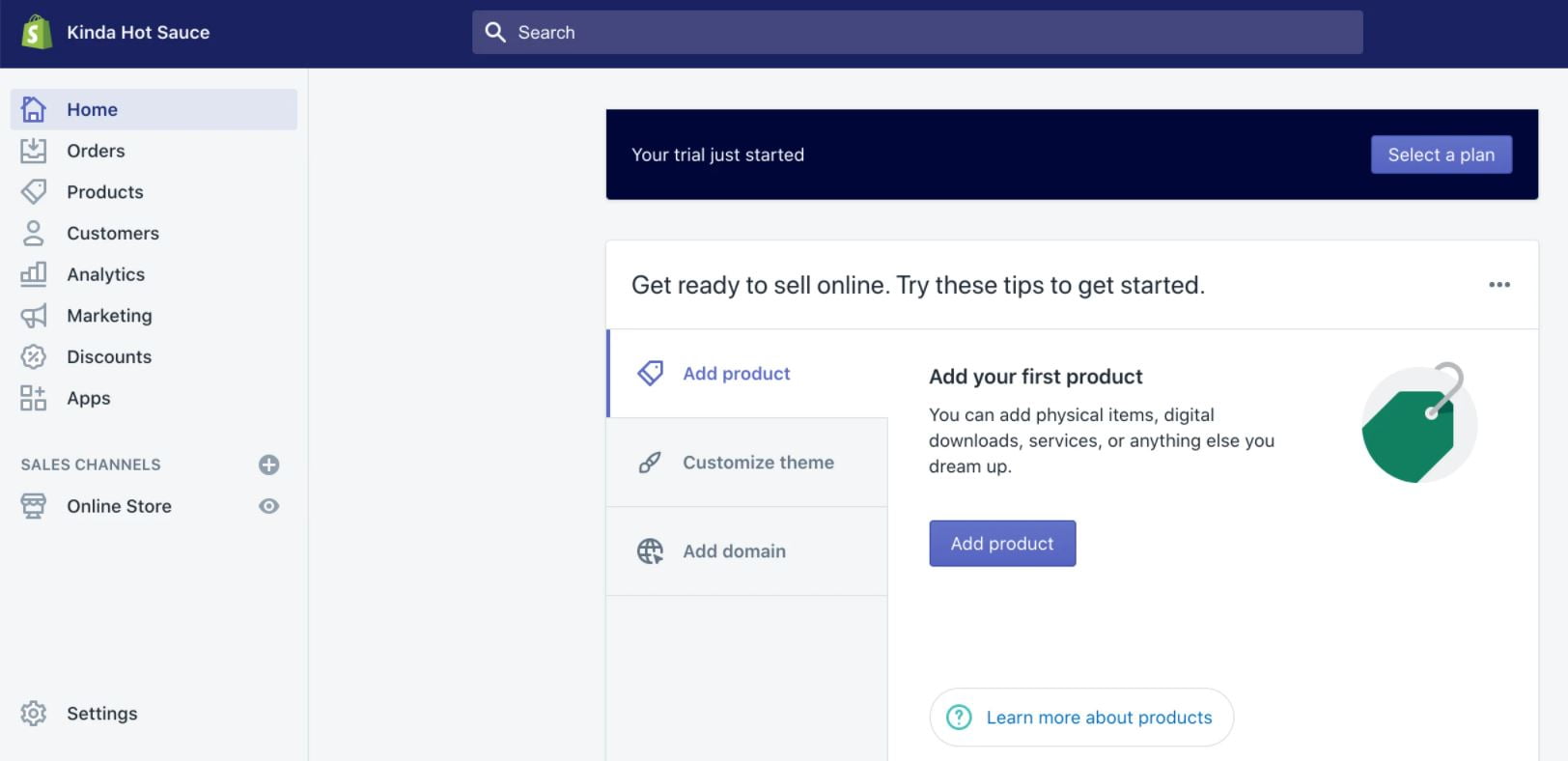The height and width of the screenshot is (761, 1568).
Task: Expand Sales Channels with the plus icon
Action: [x=268, y=465]
